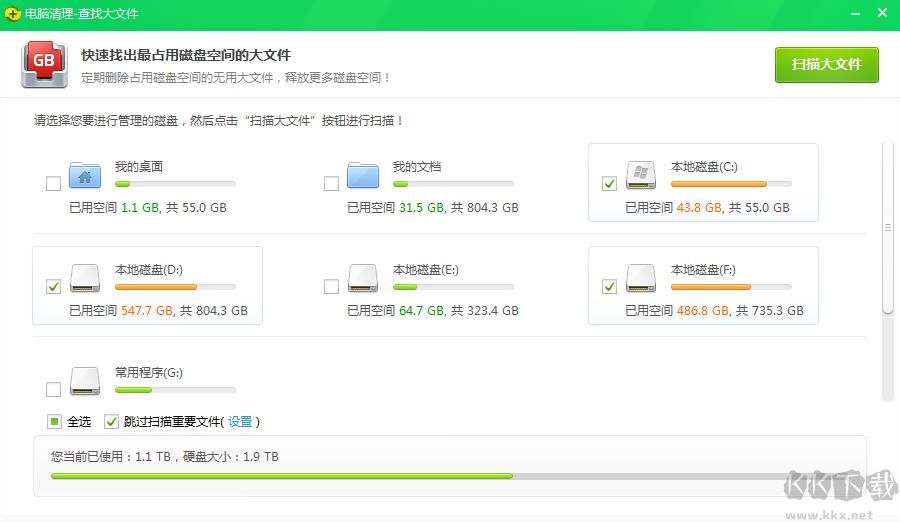Viewport: 900px width, 522px height.
Task: Open the 设置 settings link
Action: pyautogui.click(x=240, y=422)
